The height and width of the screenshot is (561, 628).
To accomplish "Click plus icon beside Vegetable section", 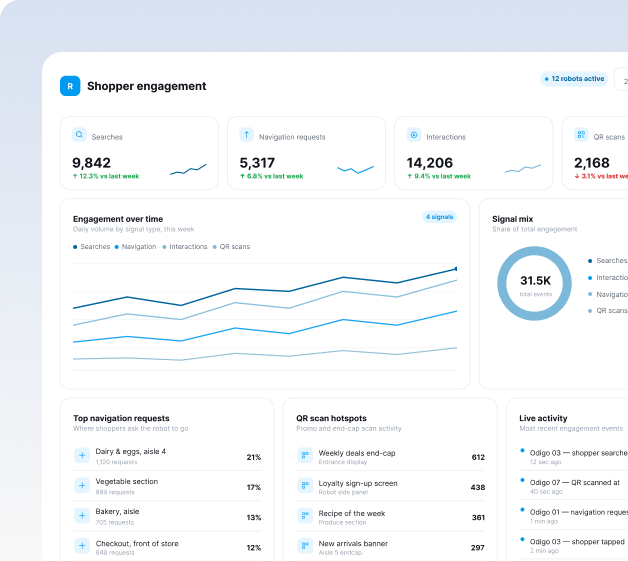I will click(x=82, y=485).
